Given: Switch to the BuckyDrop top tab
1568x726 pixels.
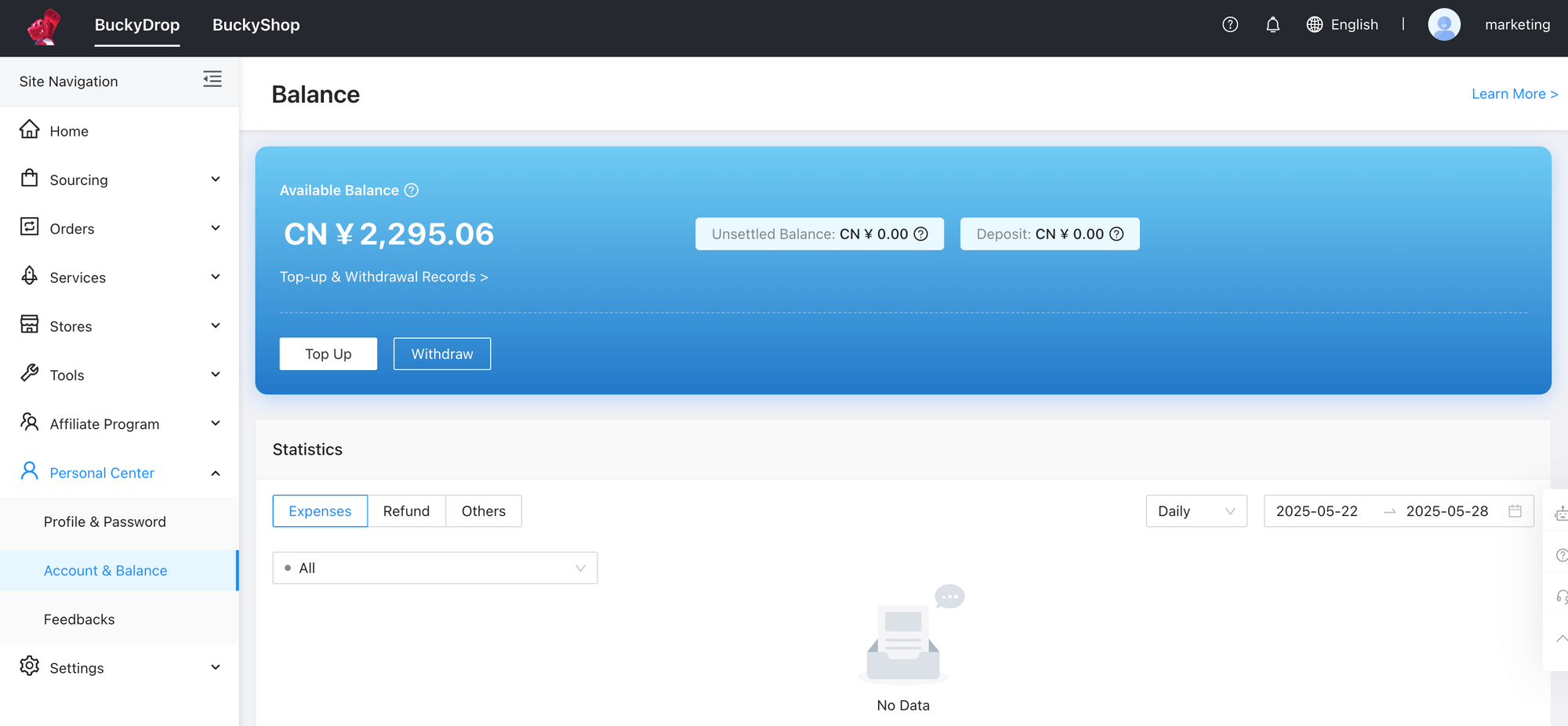Looking at the screenshot, I should click(x=137, y=24).
